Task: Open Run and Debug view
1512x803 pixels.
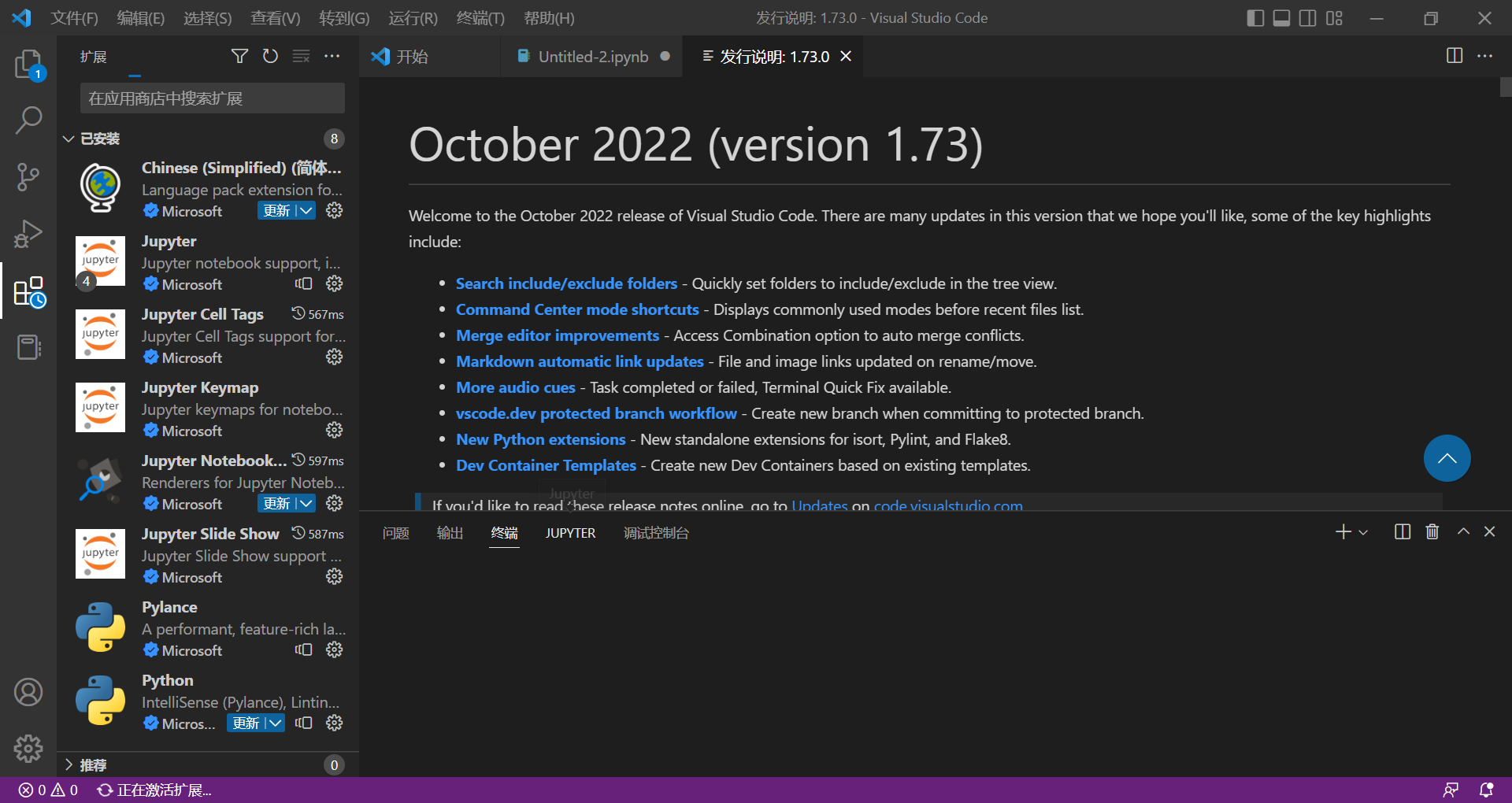Action: [x=29, y=234]
